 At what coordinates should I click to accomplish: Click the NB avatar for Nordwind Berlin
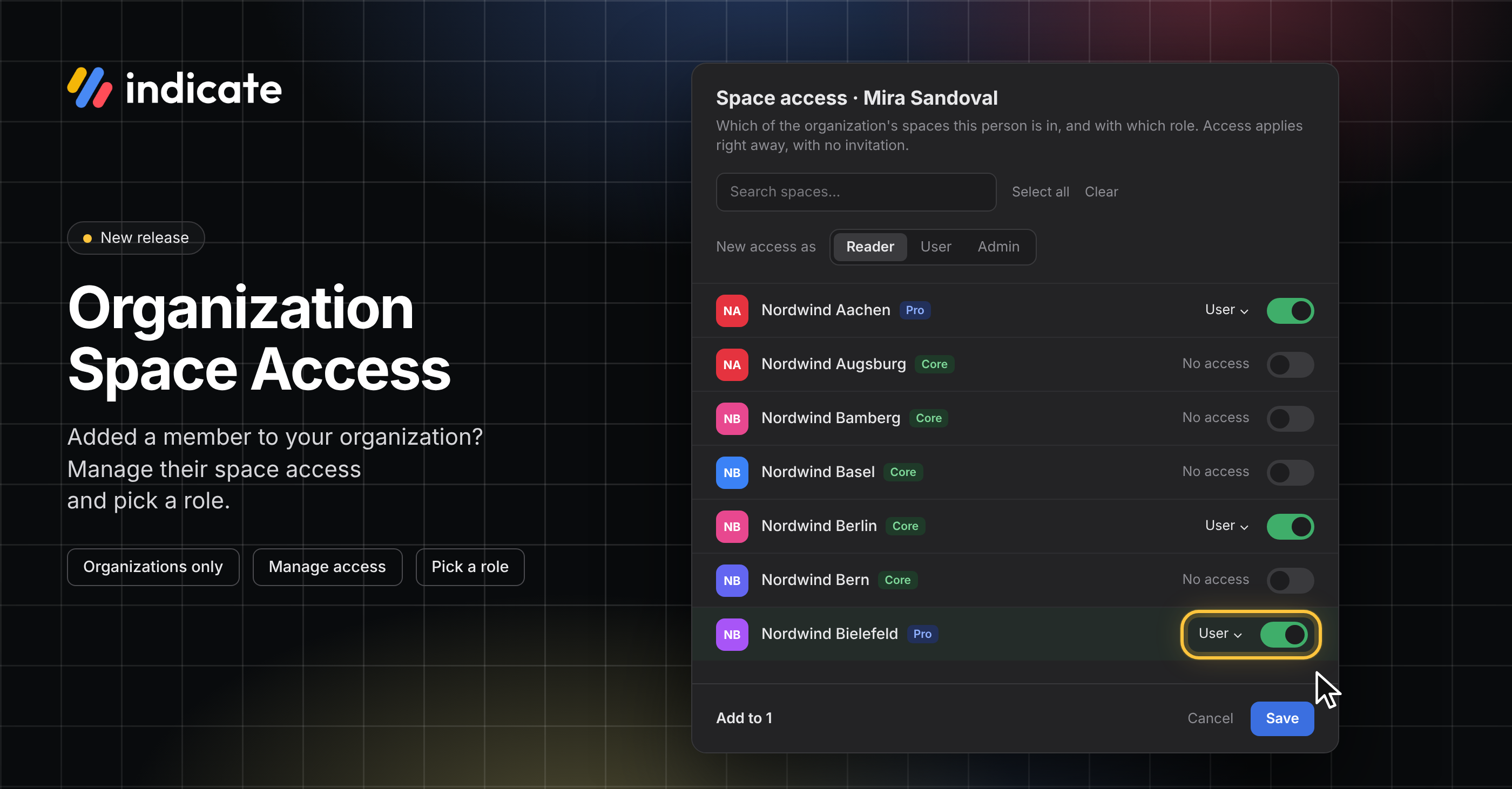pos(732,526)
